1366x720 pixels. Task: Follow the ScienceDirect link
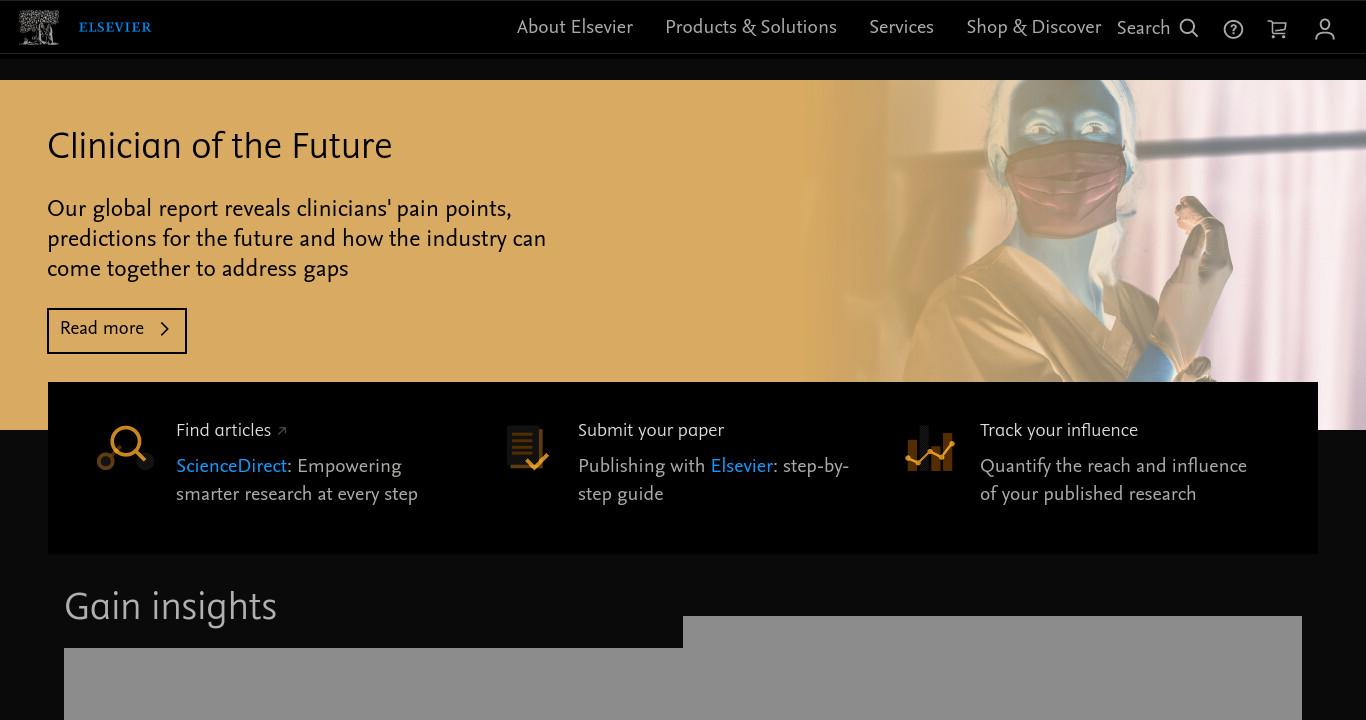[231, 467]
